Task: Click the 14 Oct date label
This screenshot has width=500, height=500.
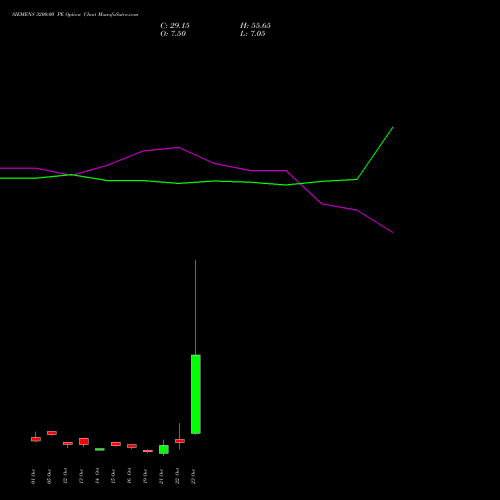Action: click(x=97, y=476)
